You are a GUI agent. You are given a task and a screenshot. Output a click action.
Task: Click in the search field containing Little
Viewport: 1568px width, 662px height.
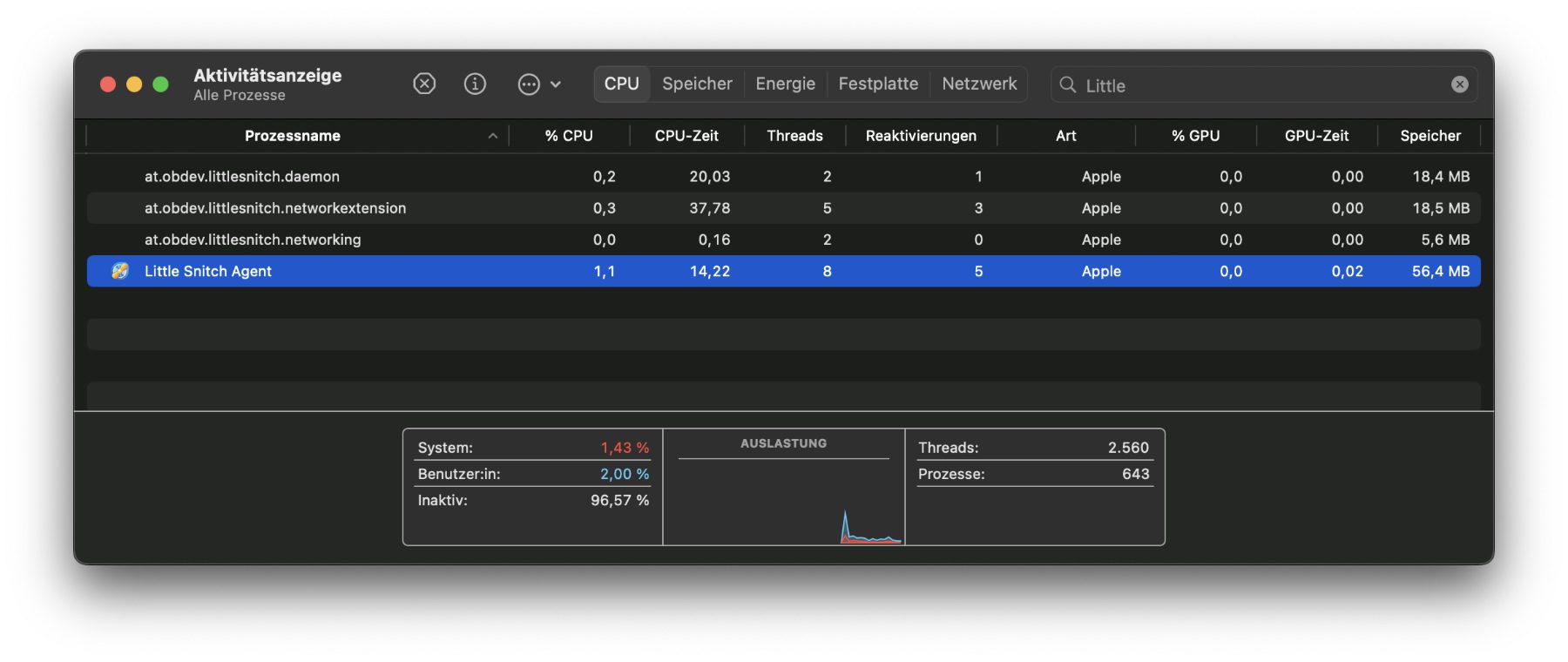click(x=1254, y=85)
